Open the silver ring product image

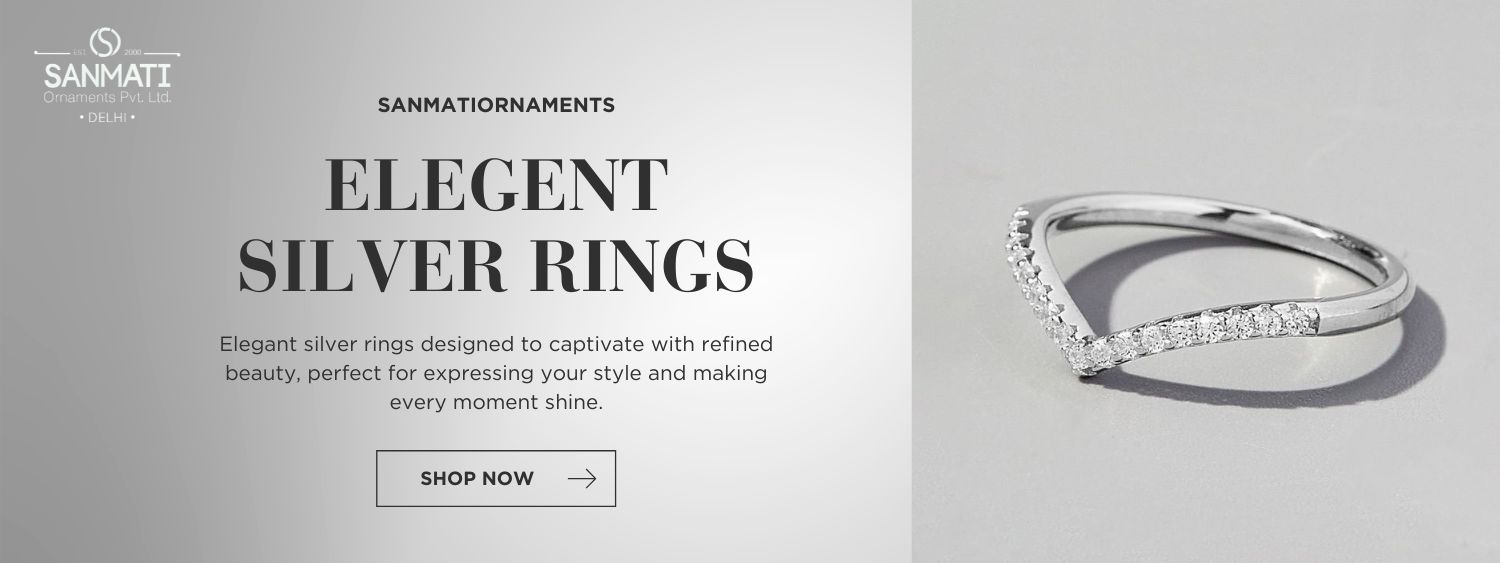pos(1205,281)
